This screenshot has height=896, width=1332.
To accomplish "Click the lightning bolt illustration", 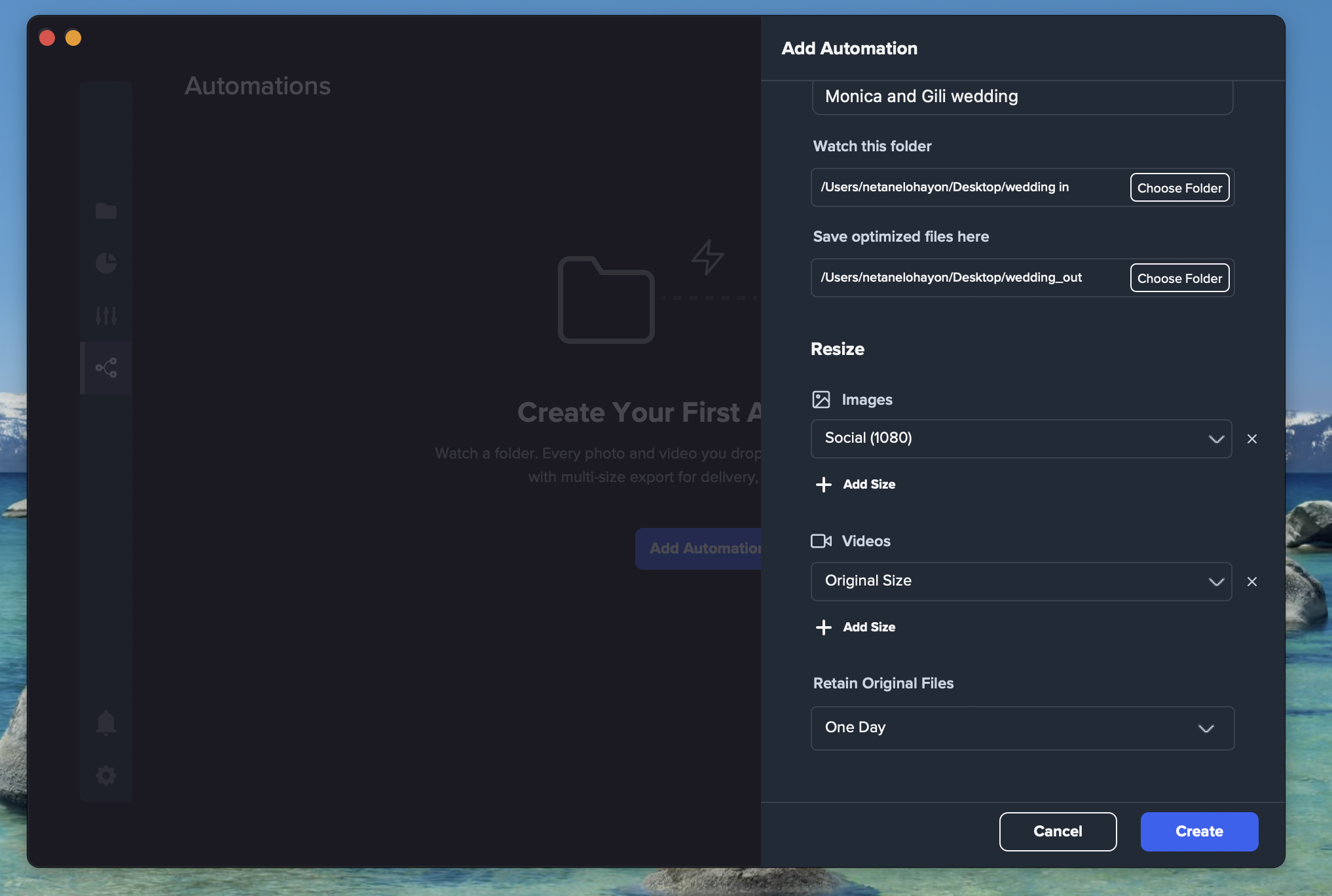I will coord(708,257).
